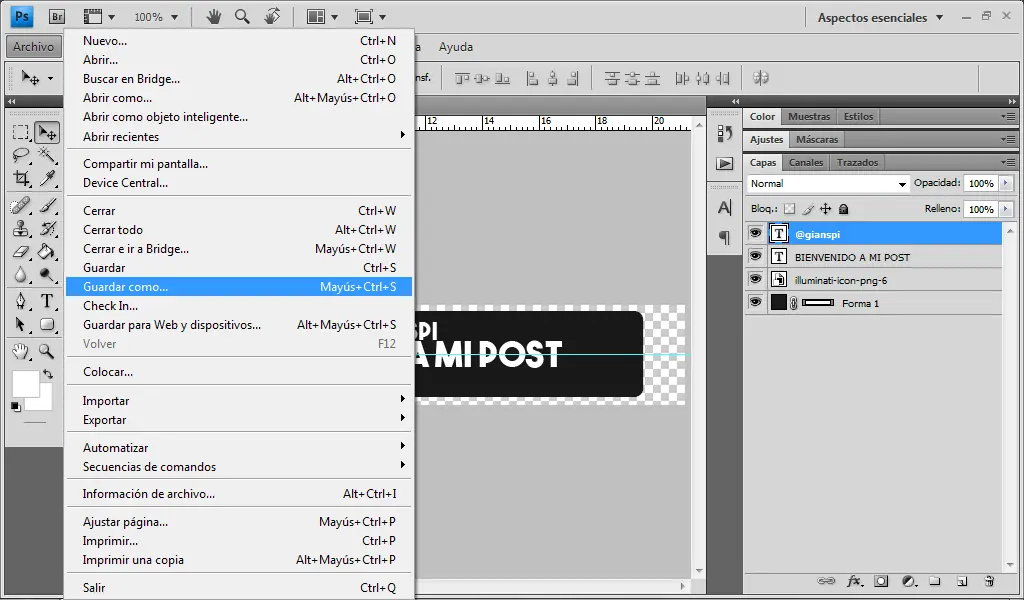1024x600 pixels.
Task: Open the Character panel icon
Action: [725, 208]
